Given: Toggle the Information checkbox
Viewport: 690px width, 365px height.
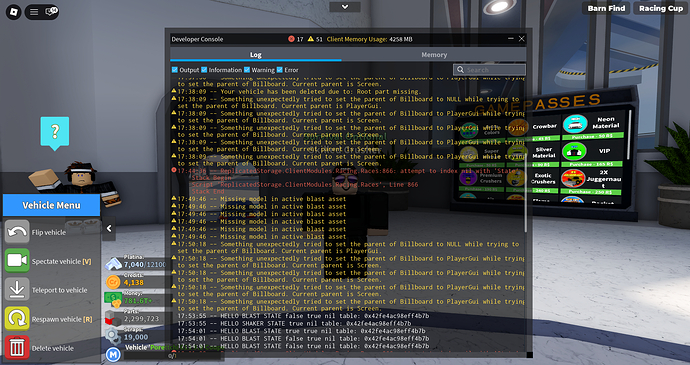Looking at the screenshot, I should (204, 70).
